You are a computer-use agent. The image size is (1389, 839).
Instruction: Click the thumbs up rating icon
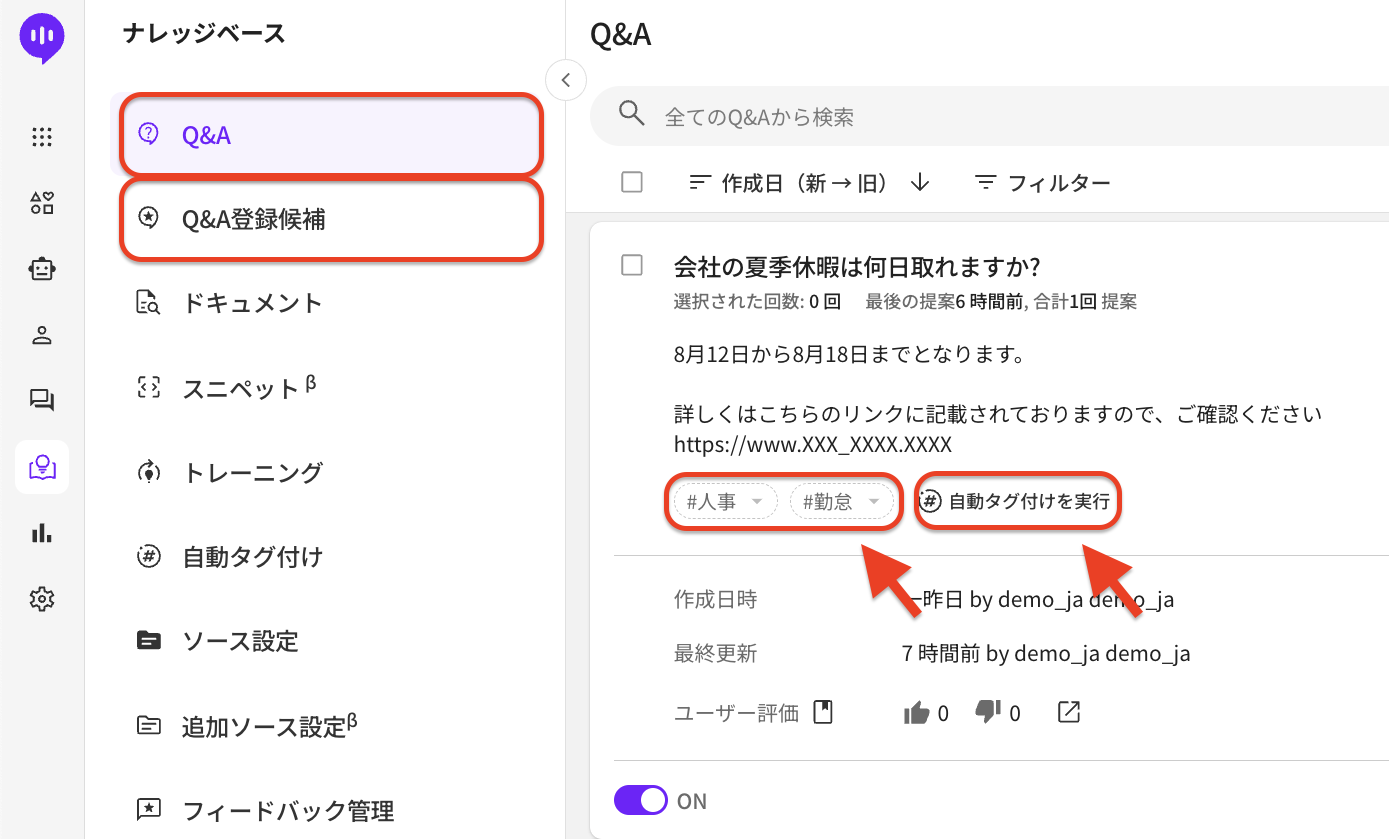point(916,713)
